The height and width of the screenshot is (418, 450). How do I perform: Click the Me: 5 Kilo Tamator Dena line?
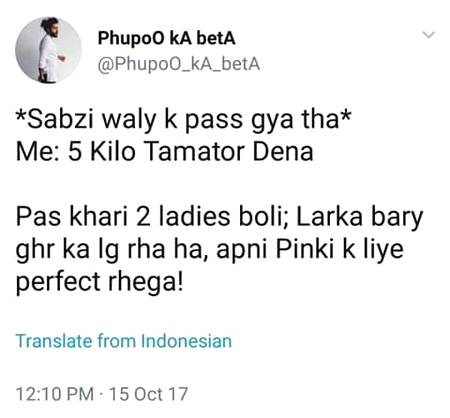click(x=165, y=152)
